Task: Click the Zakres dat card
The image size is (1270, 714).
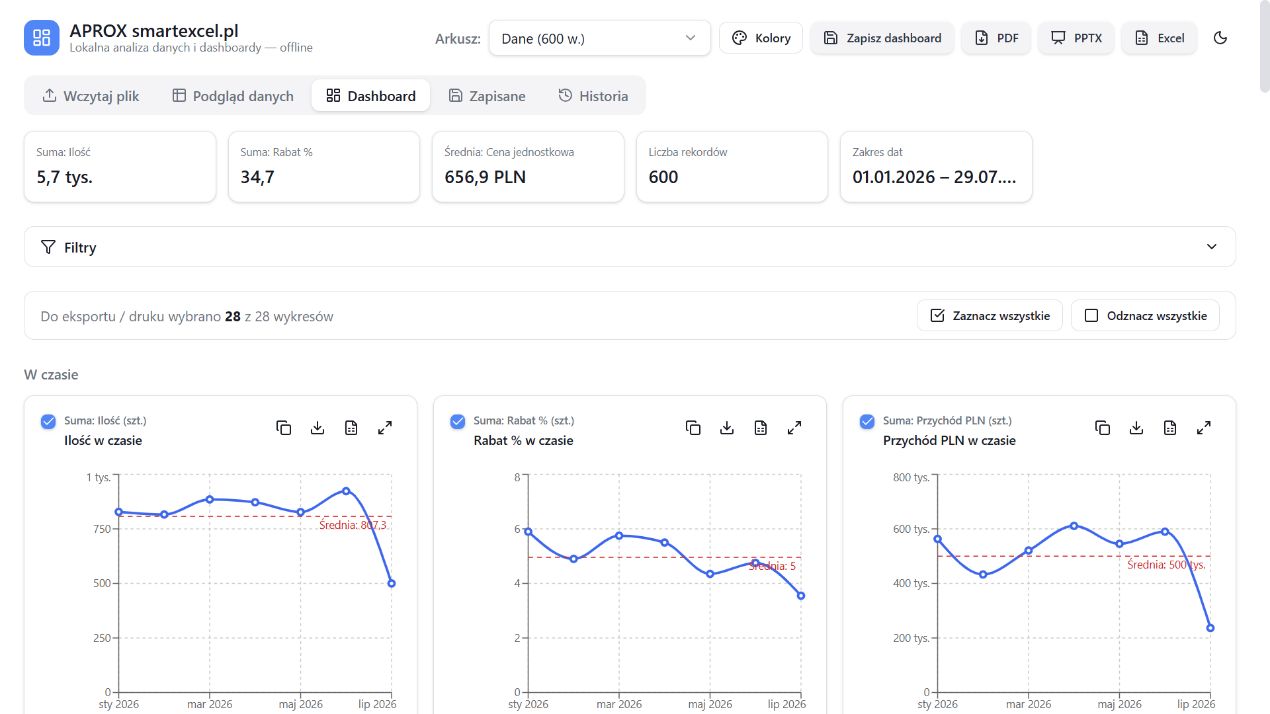Action: pyautogui.click(x=936, y=167)
